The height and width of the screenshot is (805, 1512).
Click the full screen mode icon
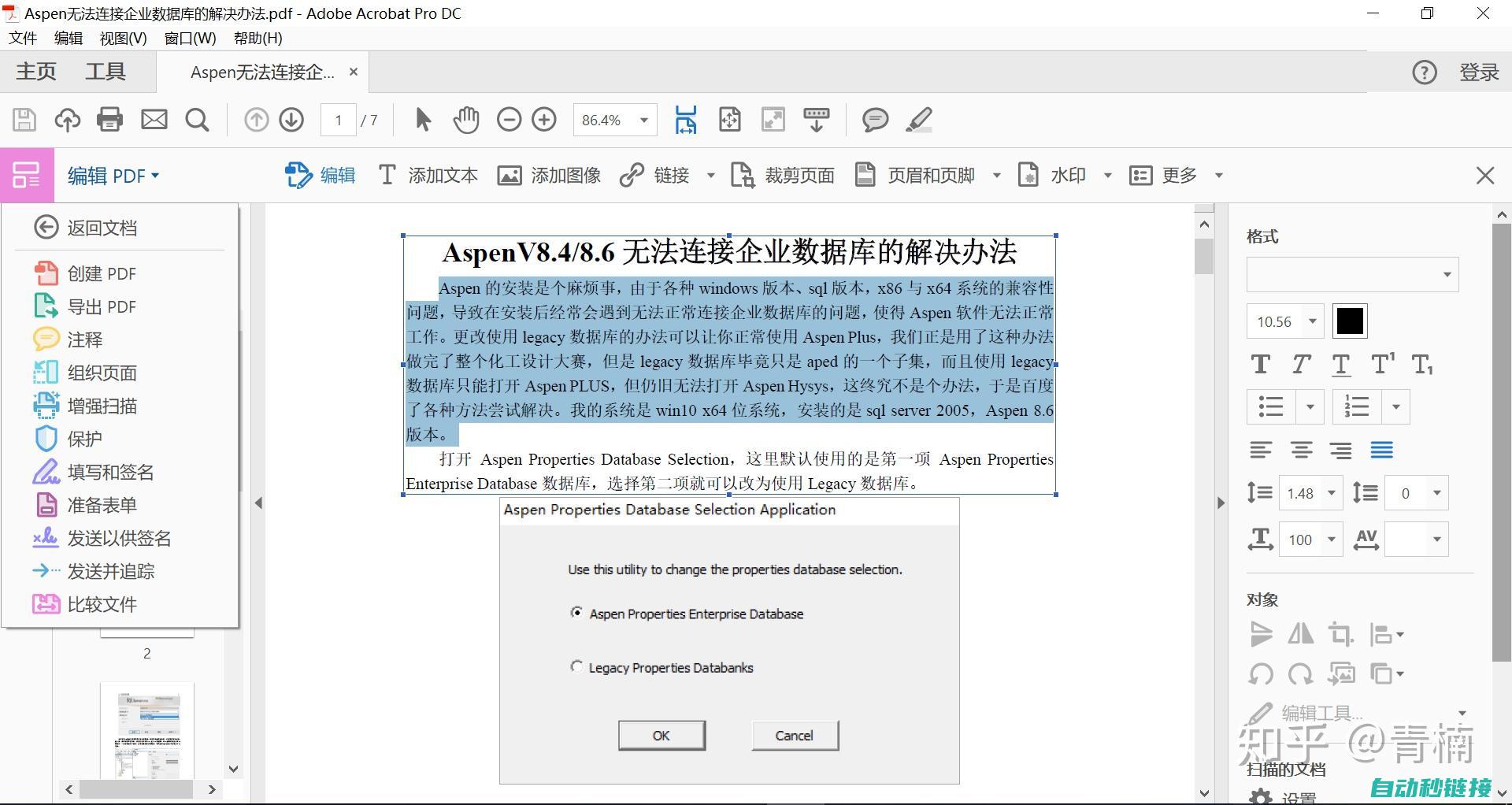(x=773, y=120)
